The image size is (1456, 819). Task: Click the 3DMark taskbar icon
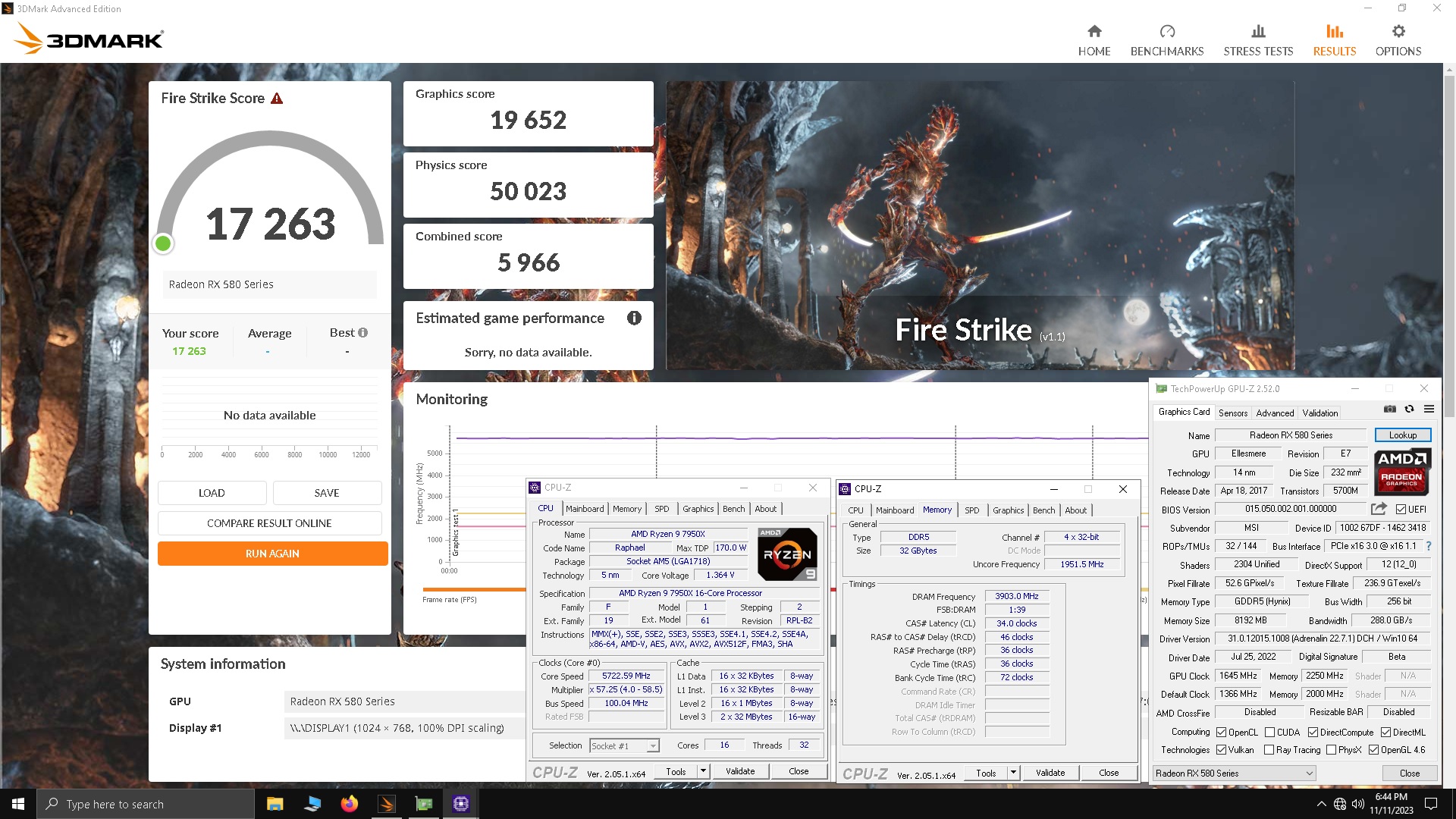coord(386,804)
